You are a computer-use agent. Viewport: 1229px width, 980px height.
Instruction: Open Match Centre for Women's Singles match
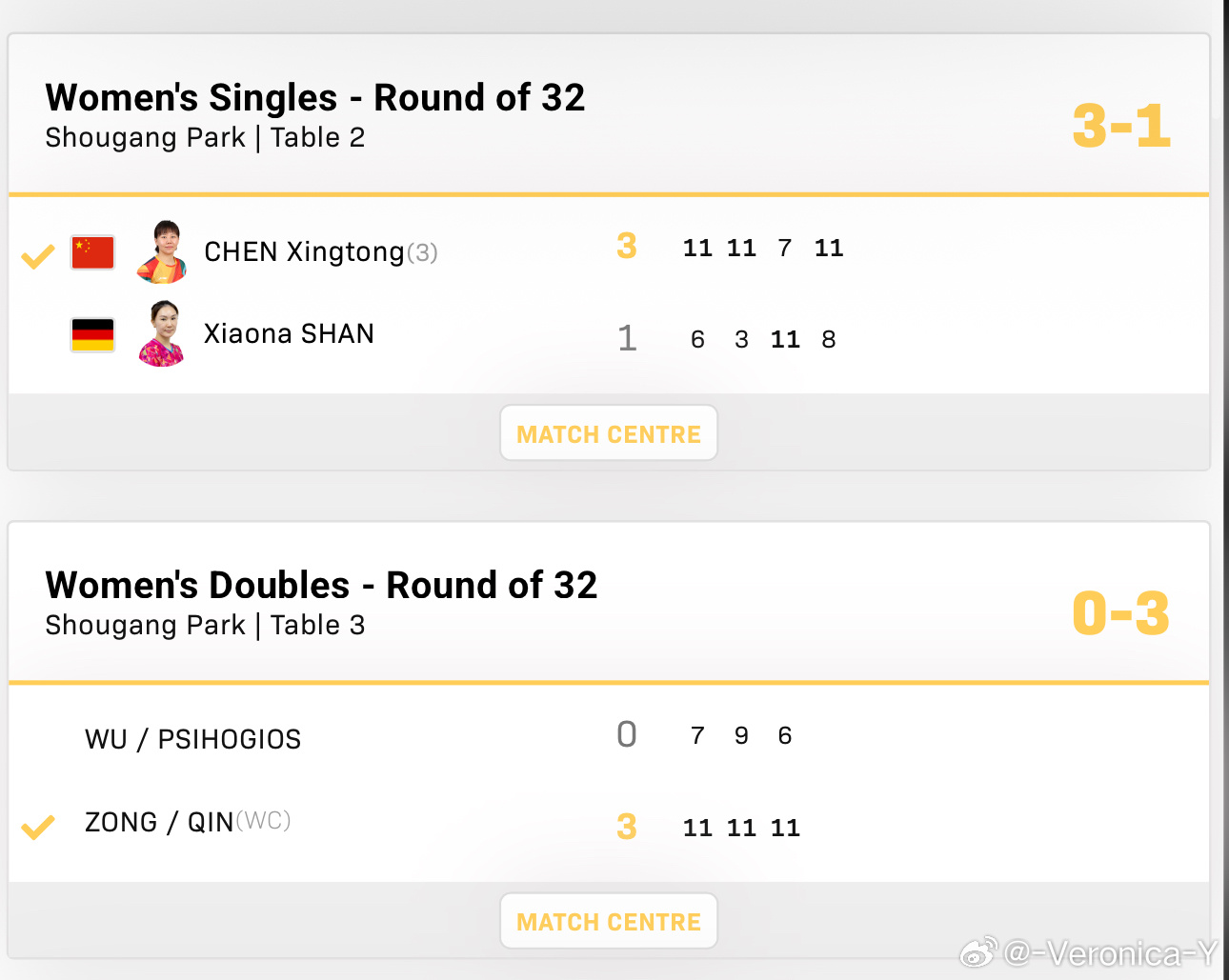[x=609, y=433]
